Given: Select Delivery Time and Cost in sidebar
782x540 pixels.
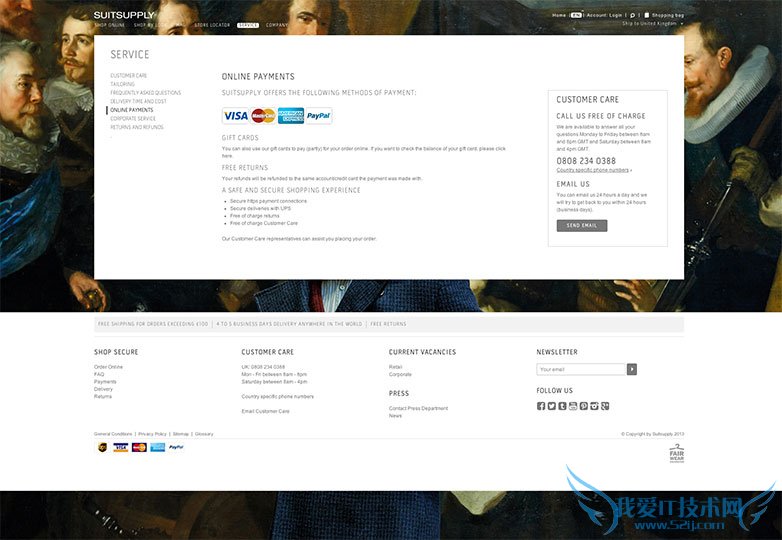Looking at the screenshot, I should click(139, 101).
